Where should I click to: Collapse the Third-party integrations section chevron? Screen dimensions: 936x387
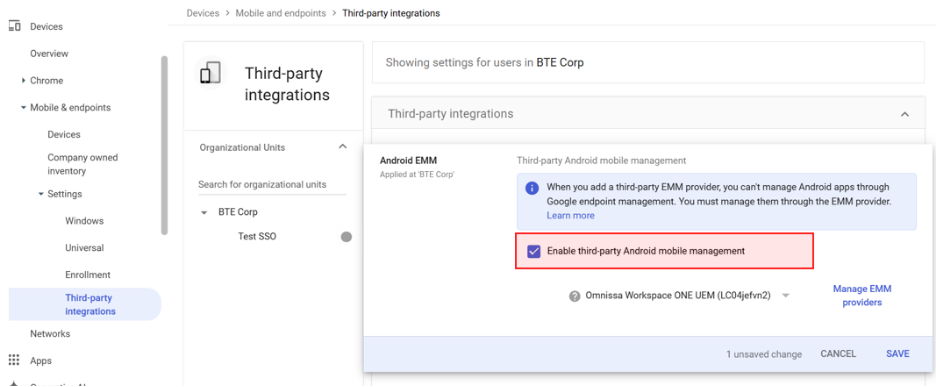click(x=905, y=113)
